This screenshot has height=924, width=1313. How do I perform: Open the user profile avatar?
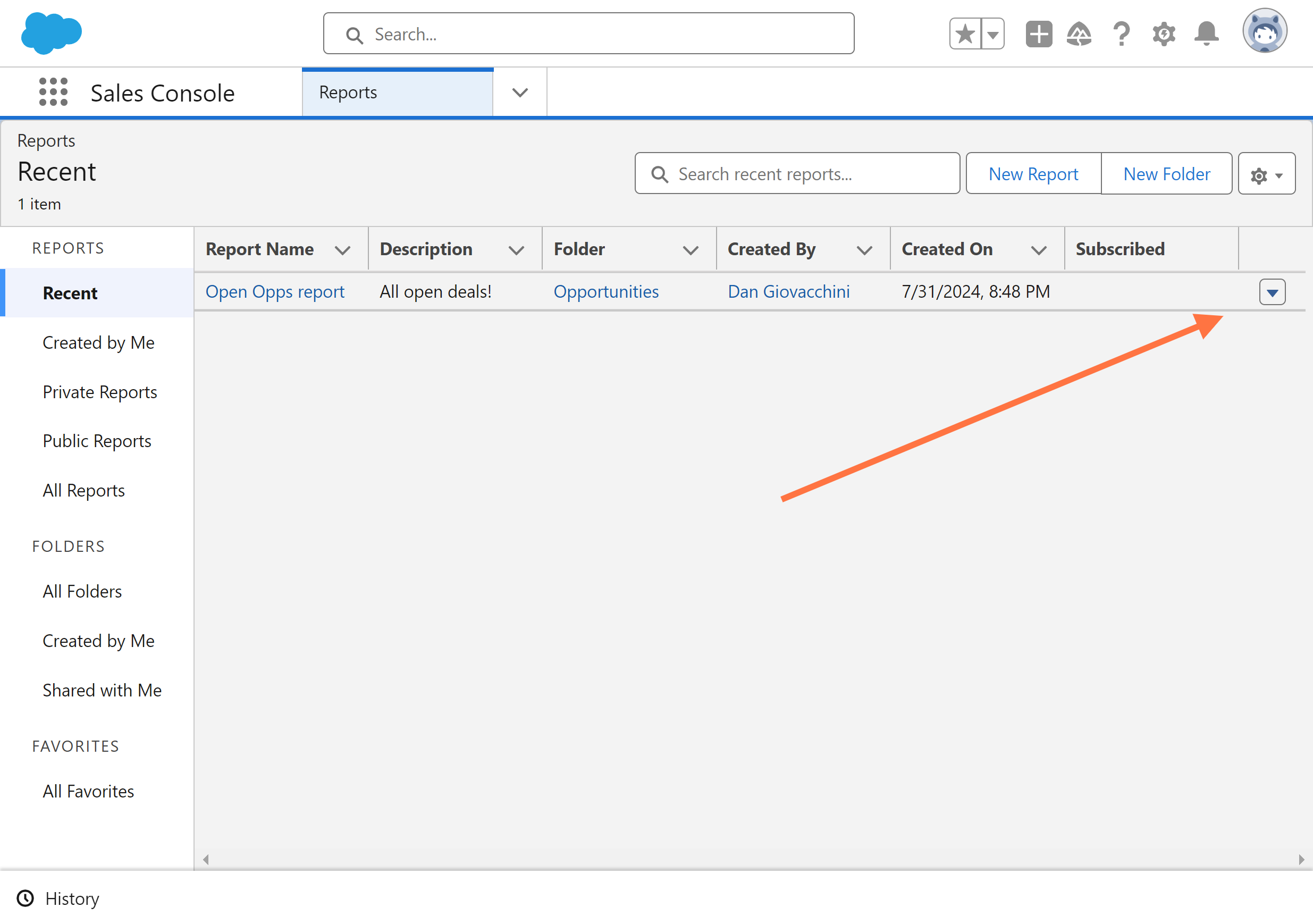pyautogui.click(x=1265, y=31)
